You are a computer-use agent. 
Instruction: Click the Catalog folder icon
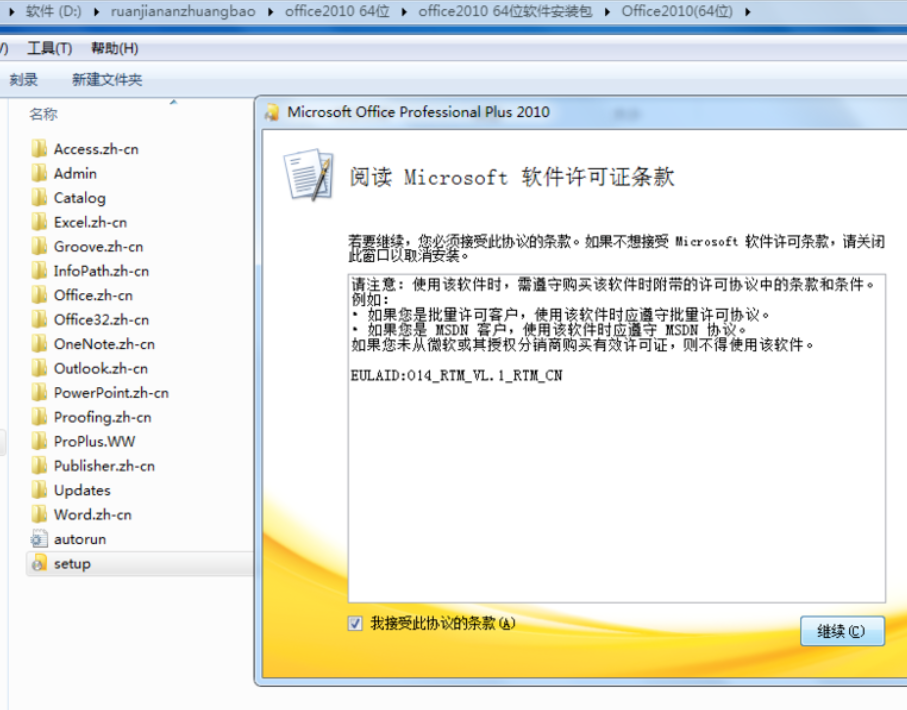tap(39, 197)
